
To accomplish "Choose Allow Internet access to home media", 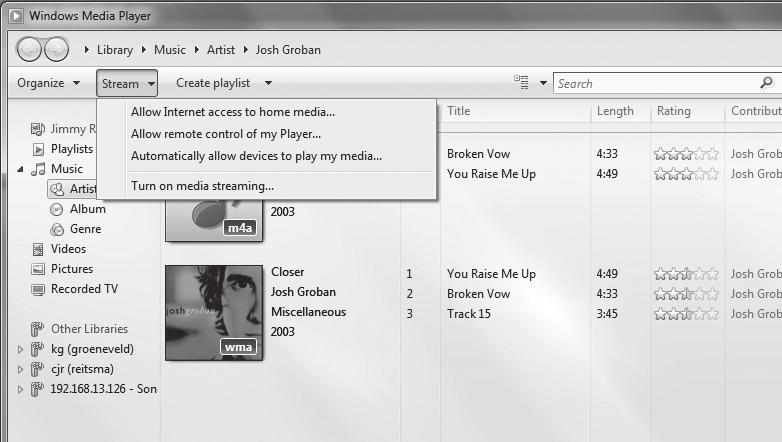I will tap(232, 112).
